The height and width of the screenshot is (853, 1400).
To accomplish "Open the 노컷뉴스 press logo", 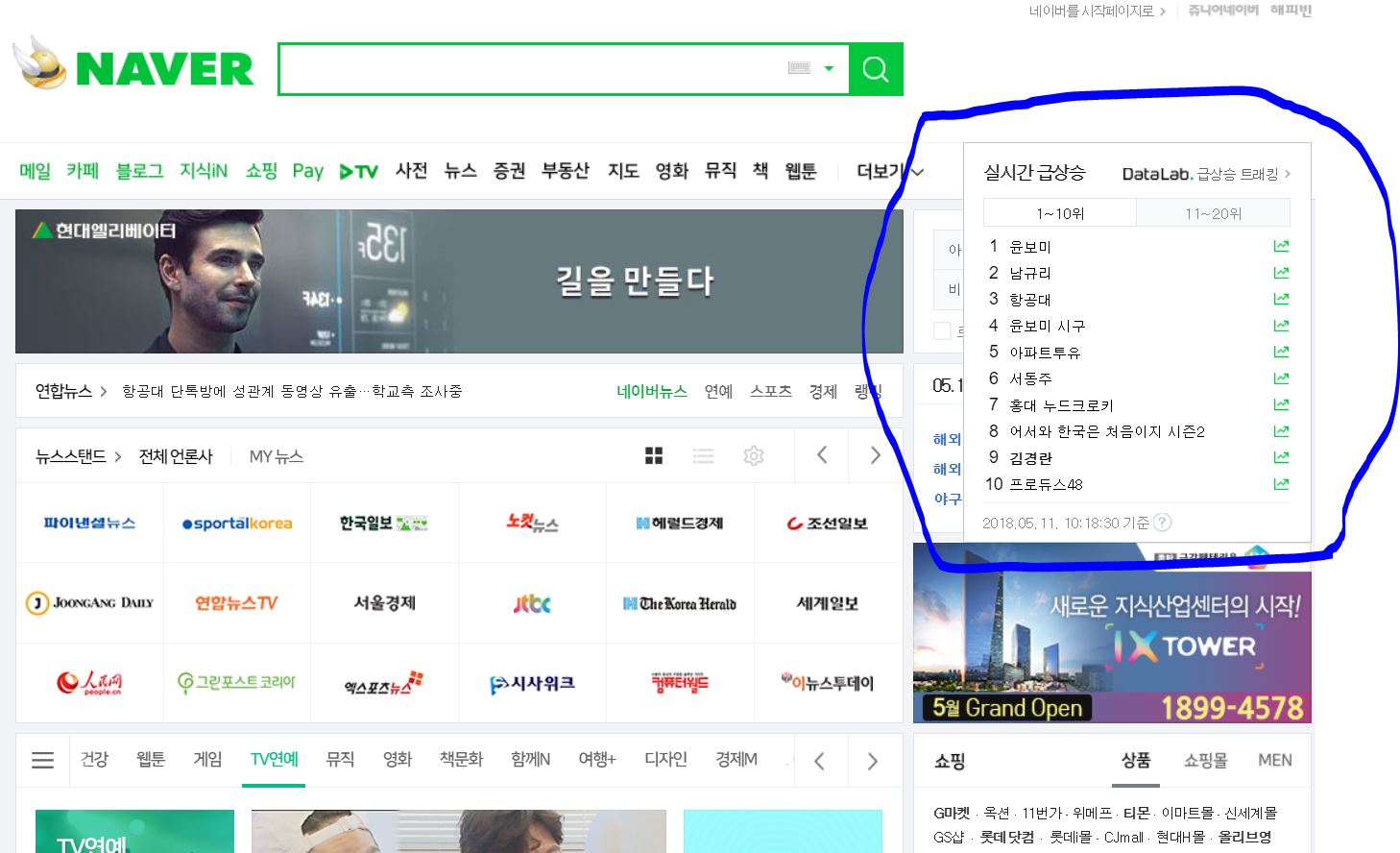I will 532,524.
